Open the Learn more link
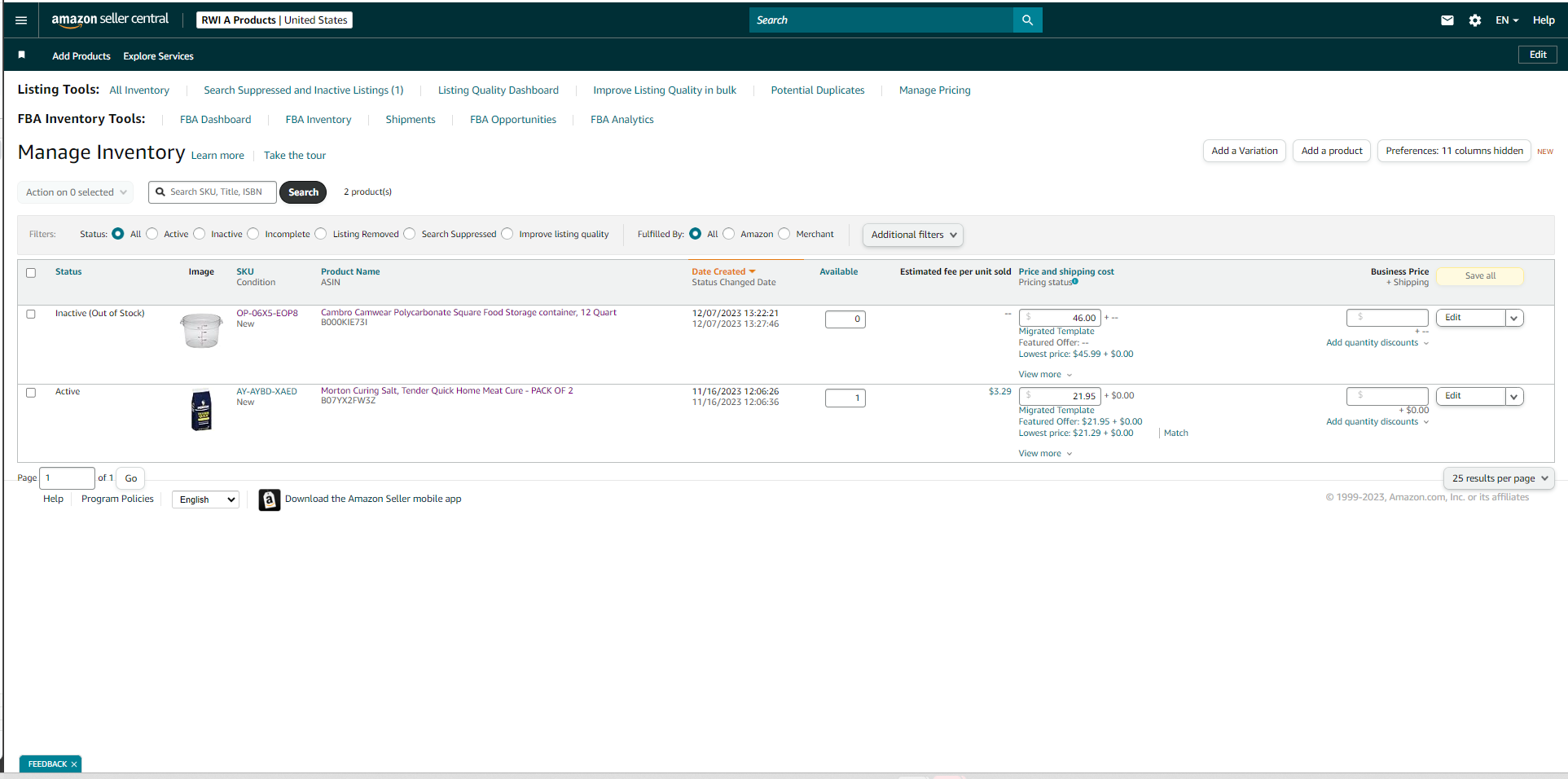The width and height of the screenshot is (1568, 779). [217, 156]
